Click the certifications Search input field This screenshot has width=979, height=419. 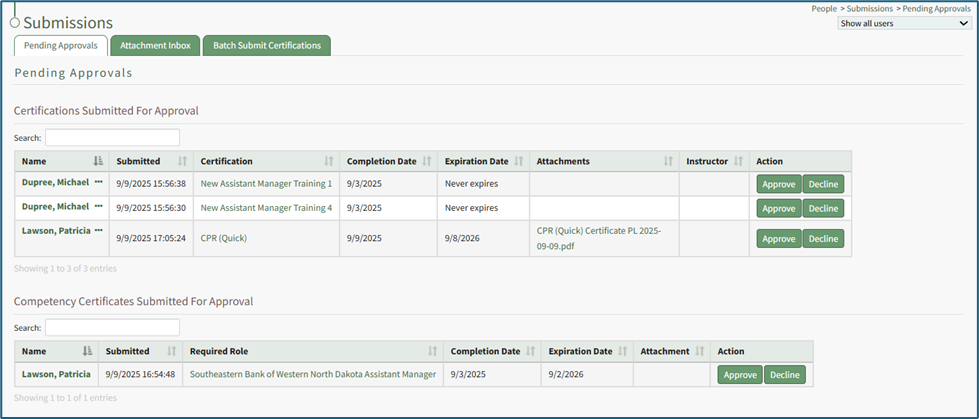[x=112, y=138]
